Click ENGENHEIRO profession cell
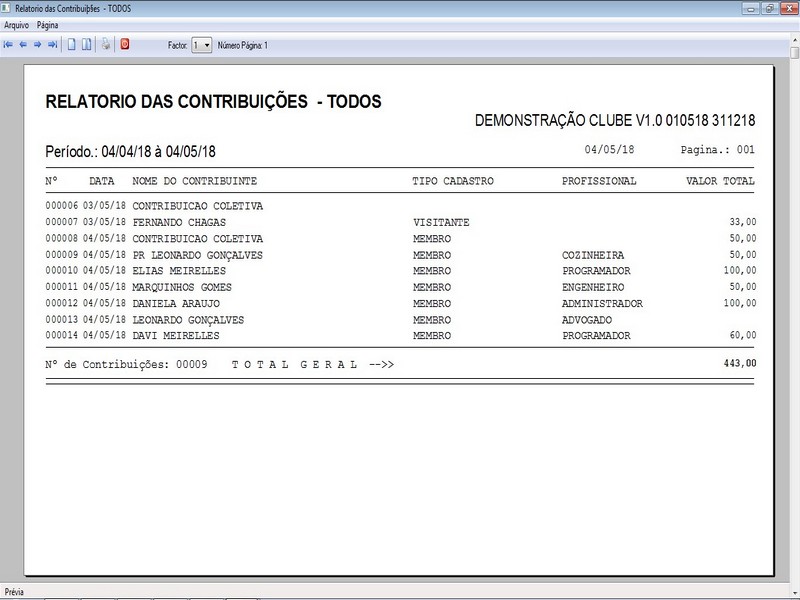This screenshot has height=600, width=800. tap(593, 287)
